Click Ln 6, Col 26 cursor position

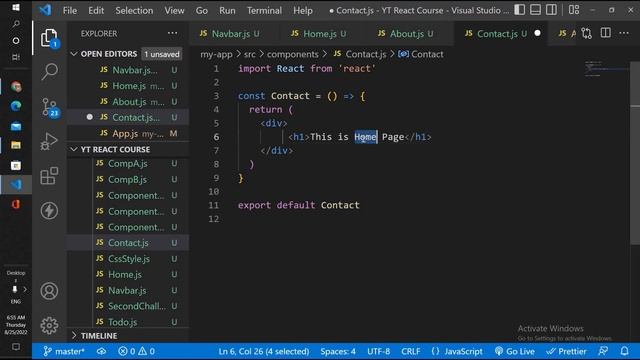point(264,351)
